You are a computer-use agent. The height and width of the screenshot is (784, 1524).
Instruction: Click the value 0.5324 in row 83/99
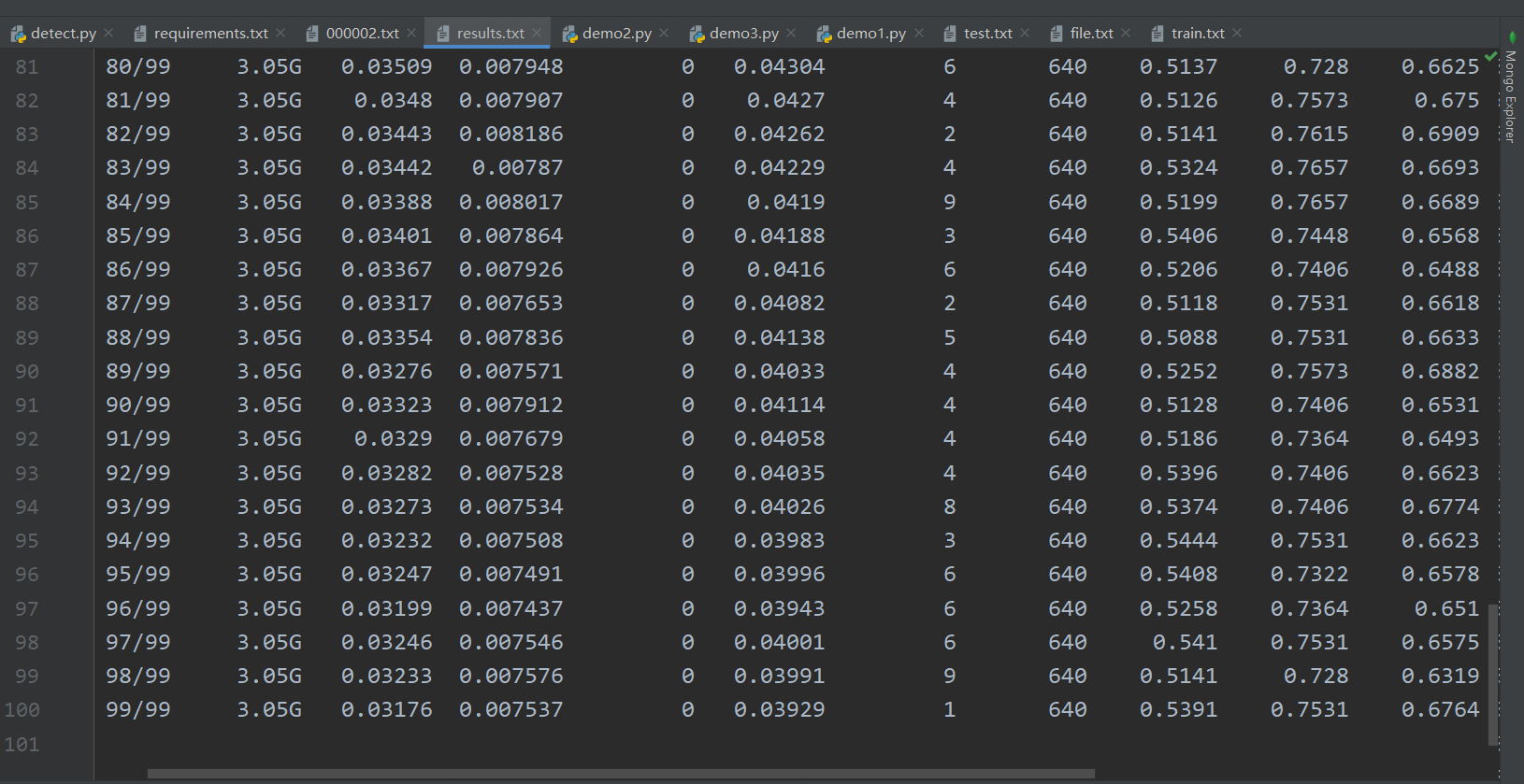point(1179,168)
